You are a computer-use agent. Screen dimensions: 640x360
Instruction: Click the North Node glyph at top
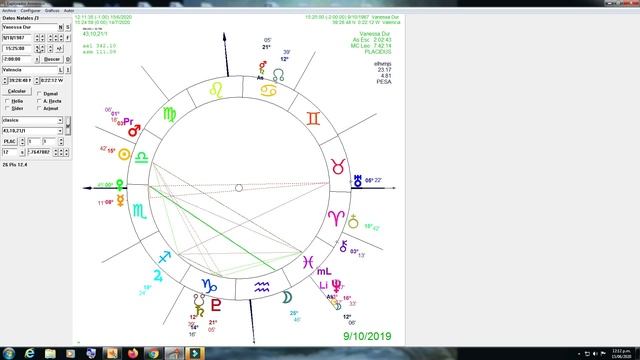pos(278,75)
